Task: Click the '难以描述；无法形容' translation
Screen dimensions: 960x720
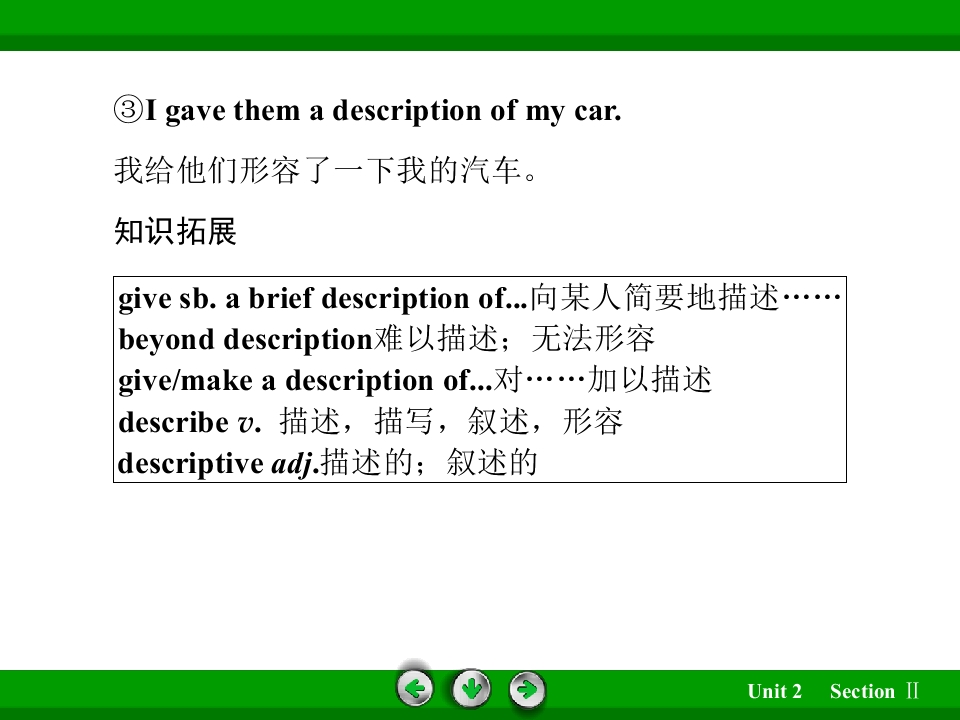Action: click(x=514, y=339)
